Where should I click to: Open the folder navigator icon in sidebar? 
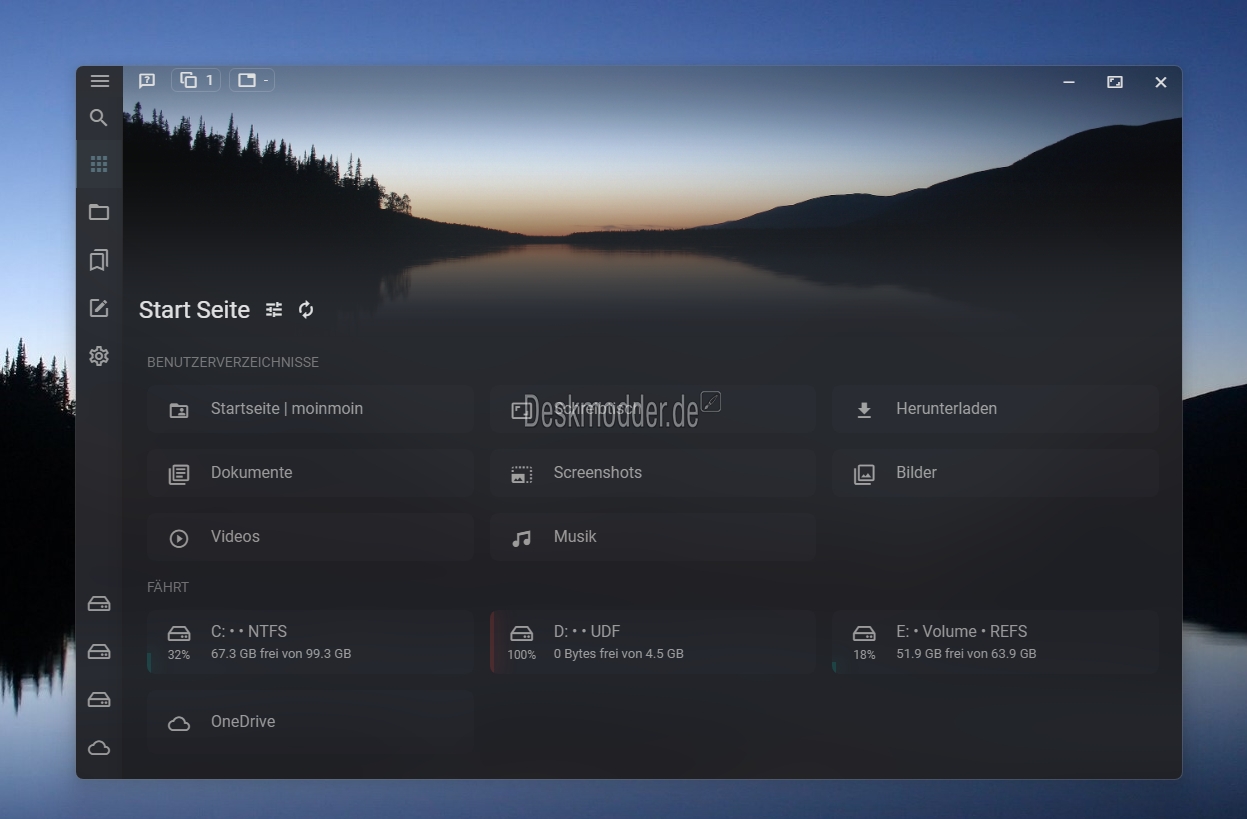[99, 212]
